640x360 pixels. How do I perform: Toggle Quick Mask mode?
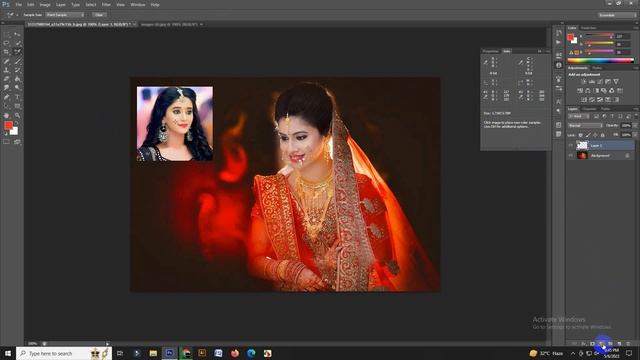[6, 142]
